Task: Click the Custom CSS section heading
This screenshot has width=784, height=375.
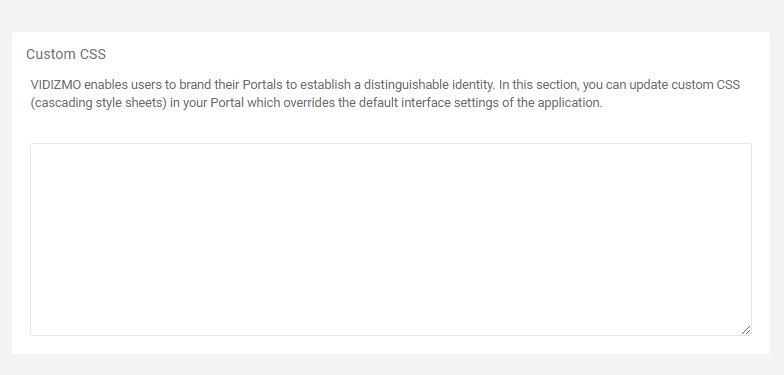Action: click(x=66, y=54)
